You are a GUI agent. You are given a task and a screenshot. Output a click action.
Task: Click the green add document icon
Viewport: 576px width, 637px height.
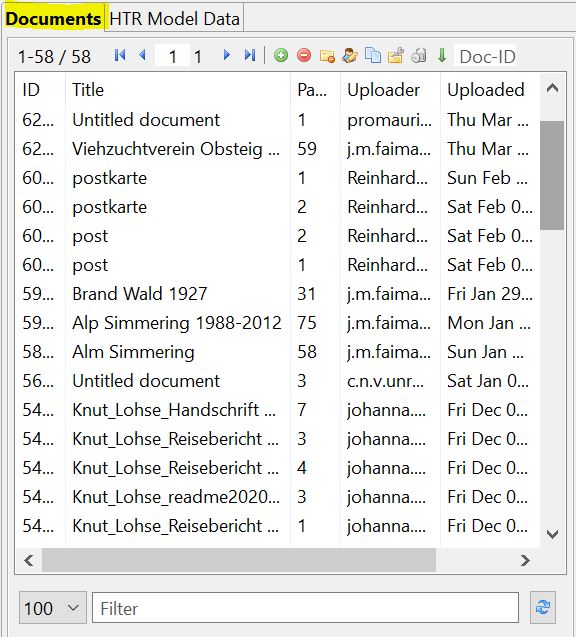(281, 55)
